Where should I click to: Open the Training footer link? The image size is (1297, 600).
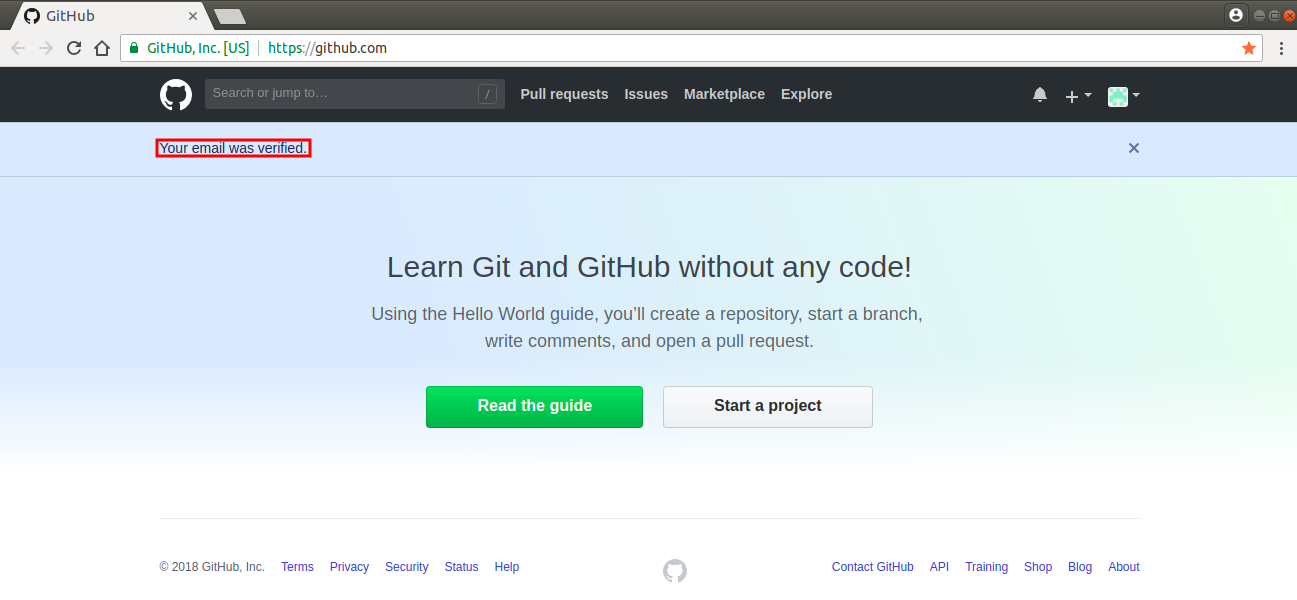(x=986, y=567)
